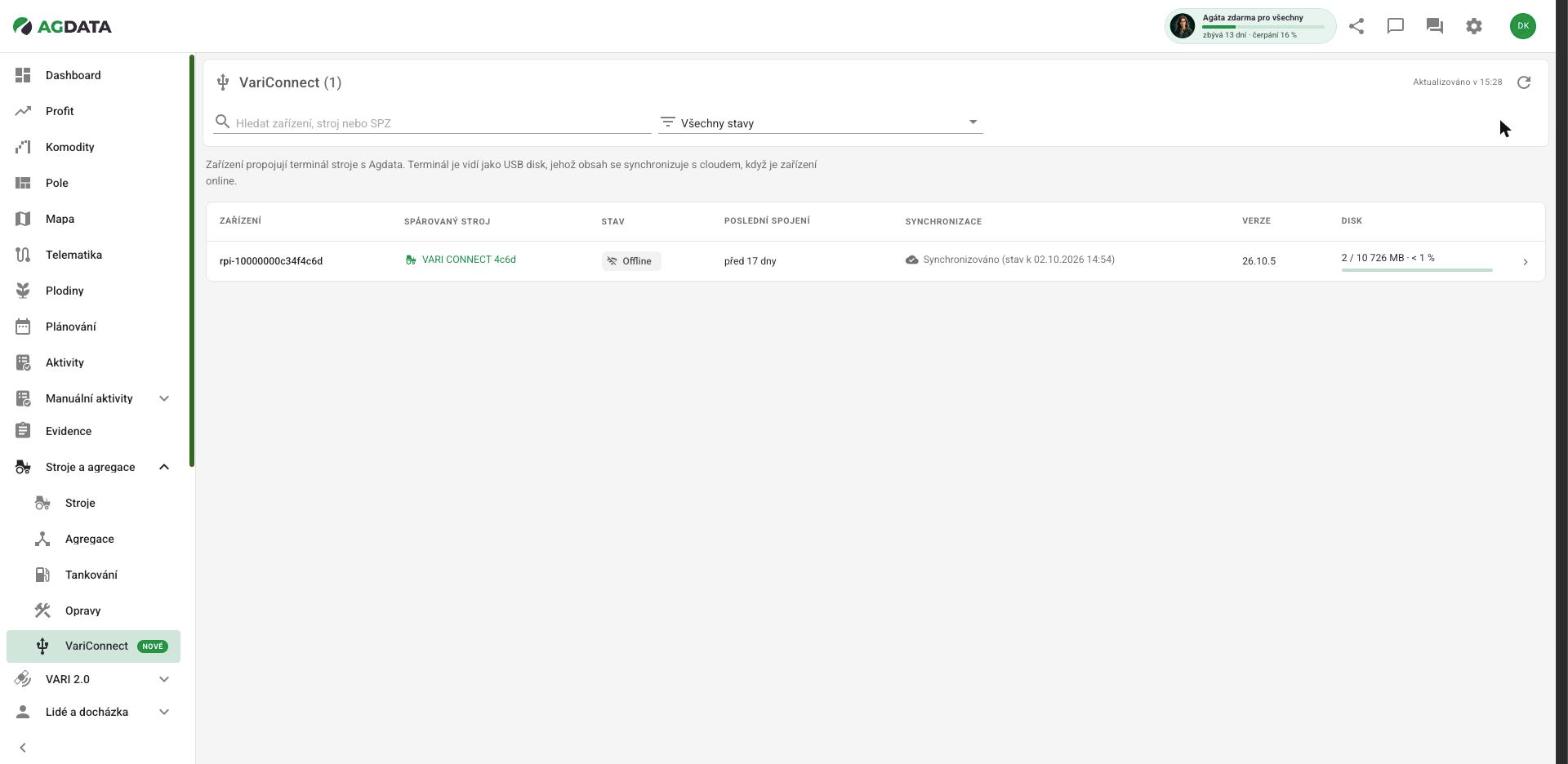The height and width of the screenshot is (764, 1568).
Task: Open the single chat bubble icon
Action: [x=1395, y=26]
